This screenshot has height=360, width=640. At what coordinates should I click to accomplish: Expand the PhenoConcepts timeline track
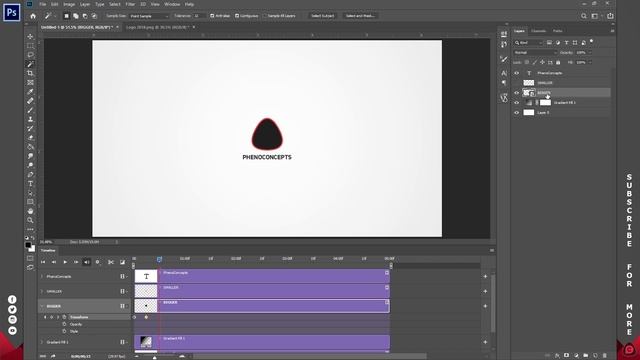[x=42, y=276]
